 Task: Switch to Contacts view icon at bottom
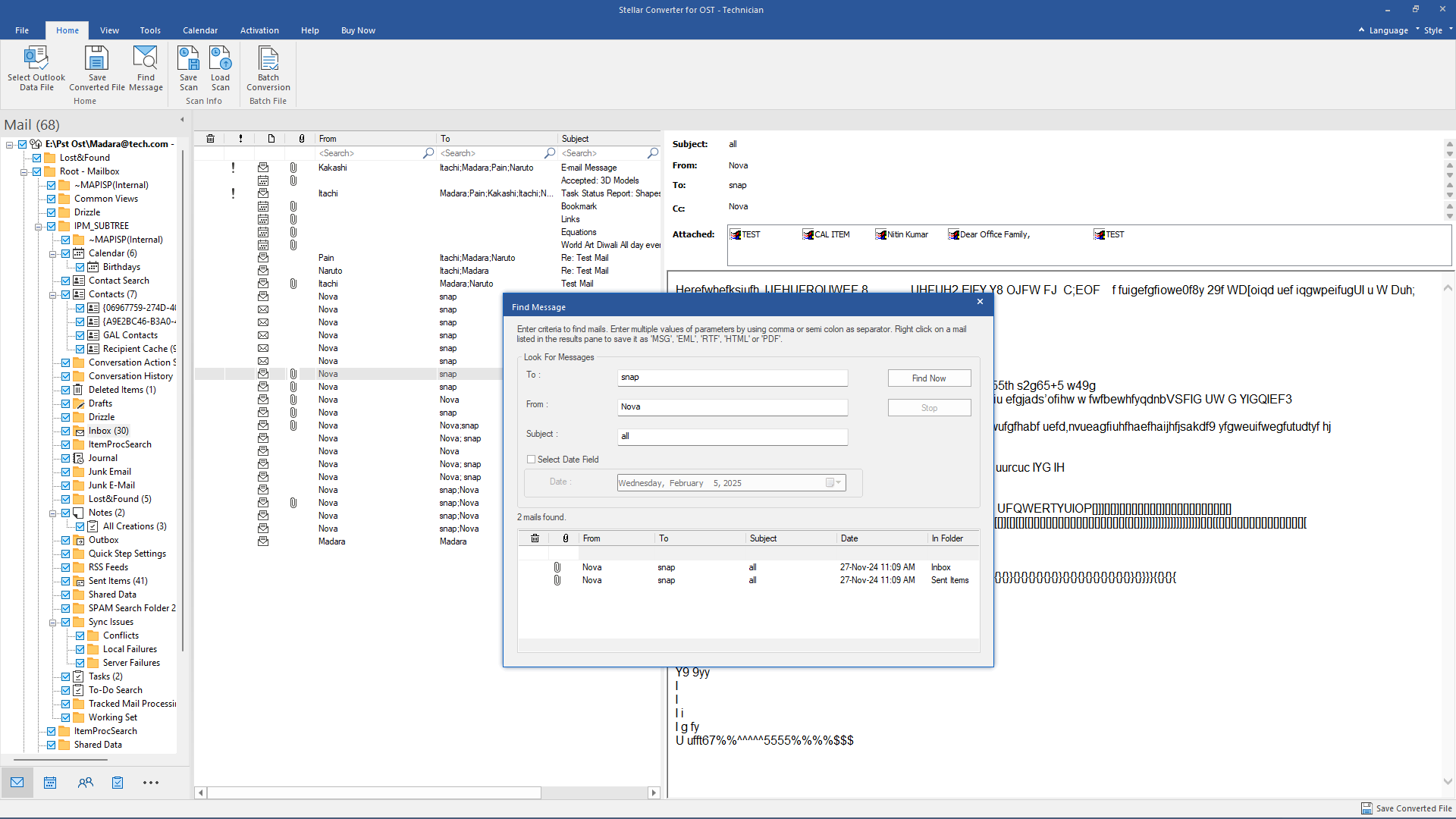(85, 783)
